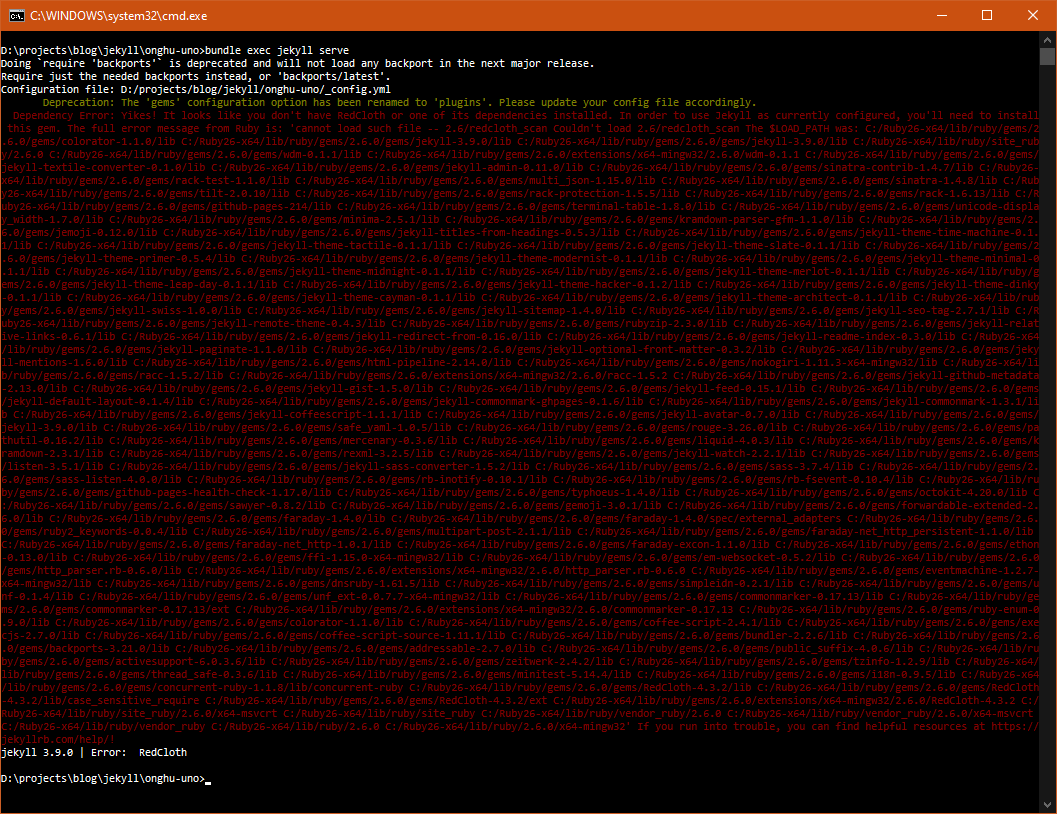Image resolution: width=1057 pixels, height=814 pixels.
Task: Click the 'plugins' word in deprecation notice
Action: pos(461,102)
